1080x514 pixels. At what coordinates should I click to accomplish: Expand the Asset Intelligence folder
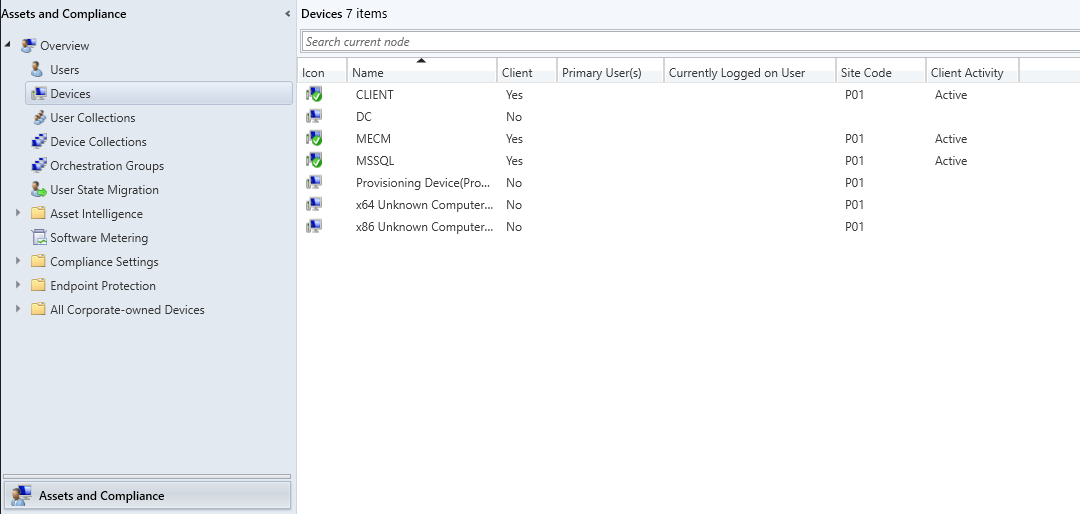(18, 213)
